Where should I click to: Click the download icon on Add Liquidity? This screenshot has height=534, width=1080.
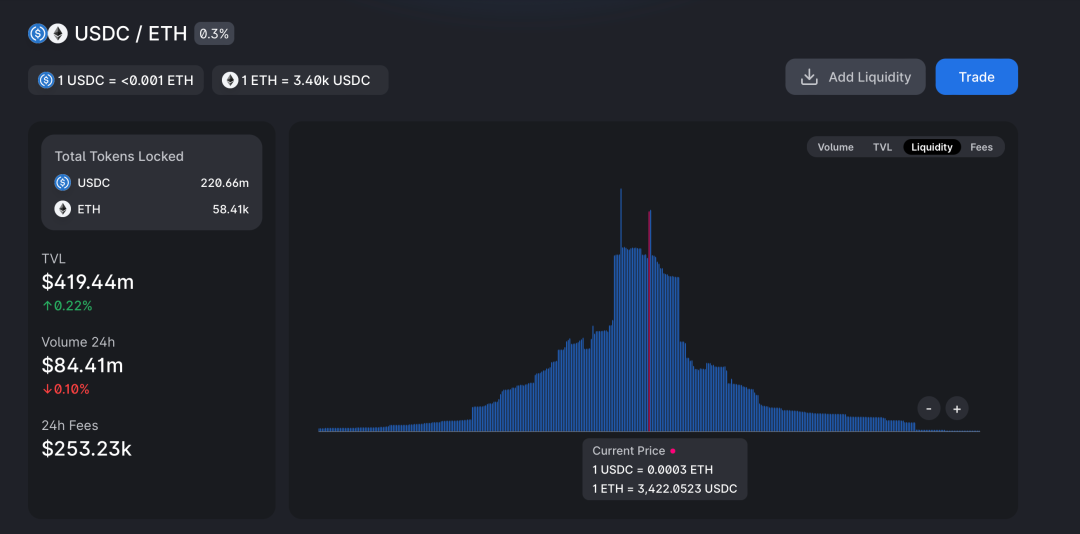[x=809, y=77]
